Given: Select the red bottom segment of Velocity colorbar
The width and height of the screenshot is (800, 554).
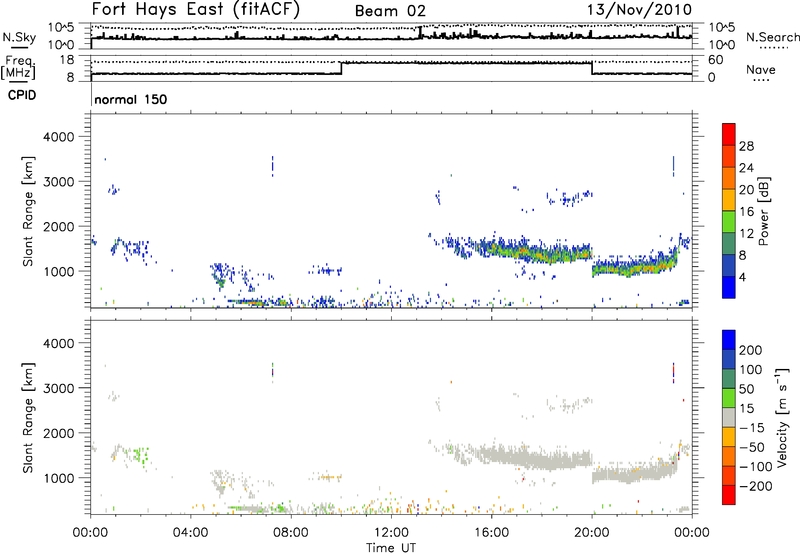Looking at the screenshot, I should tap(729, 495).
